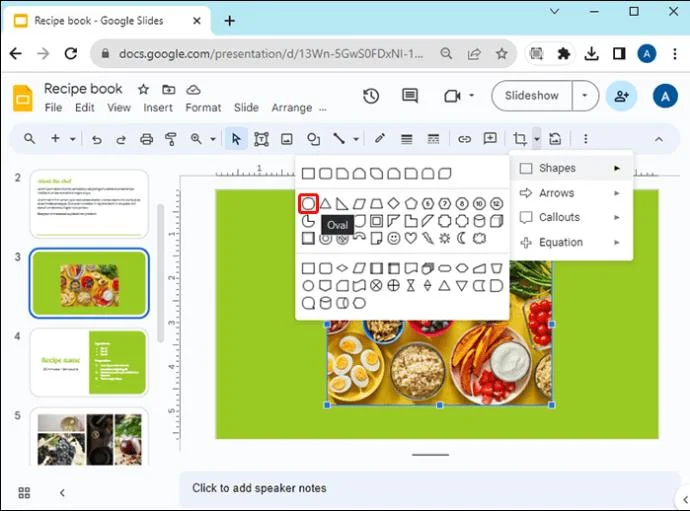Click the Undo icon
Viewport: 690px width, 511px height.
coord(97,140)
